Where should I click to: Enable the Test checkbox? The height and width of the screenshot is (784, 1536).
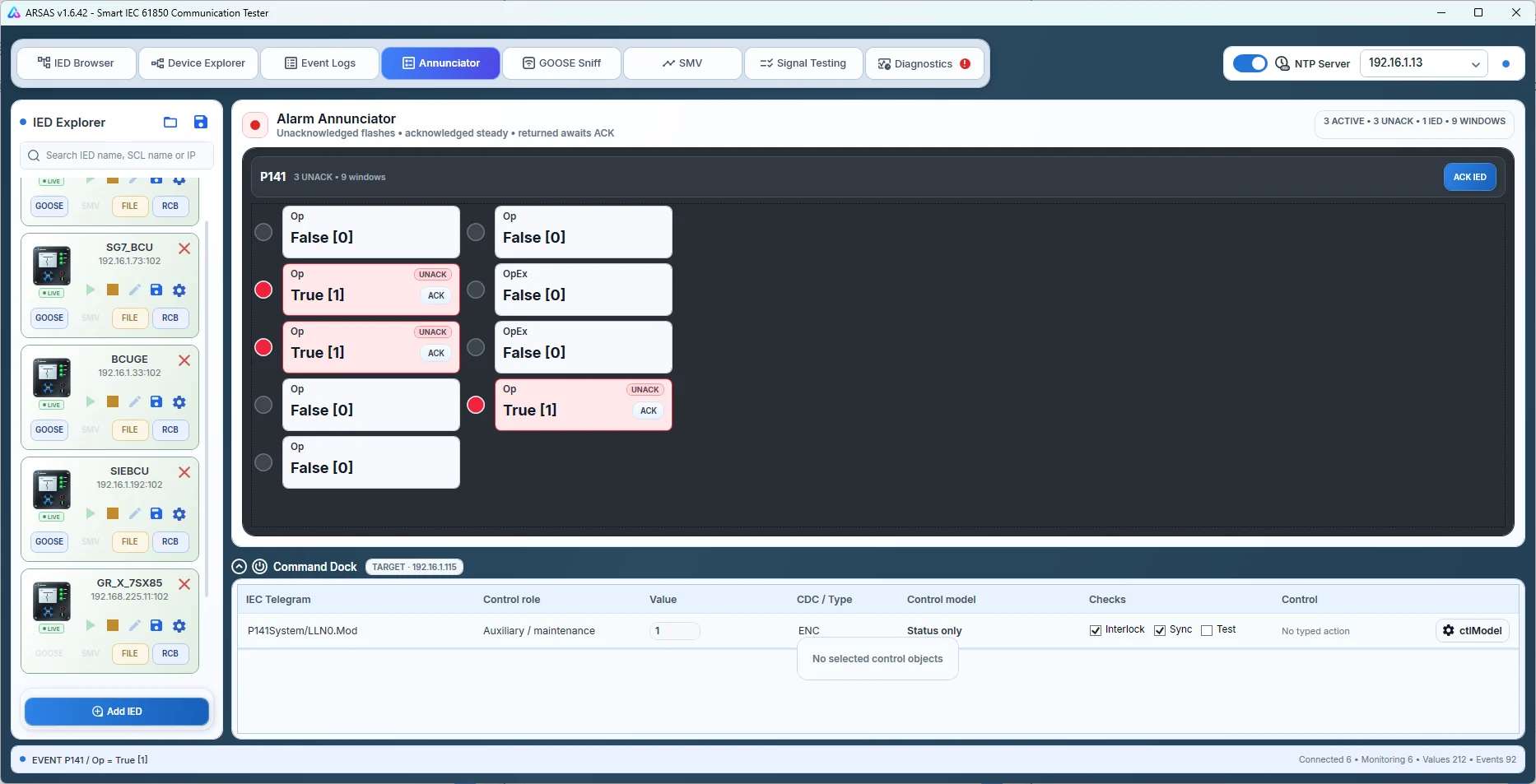click(x=1207, y=630)
